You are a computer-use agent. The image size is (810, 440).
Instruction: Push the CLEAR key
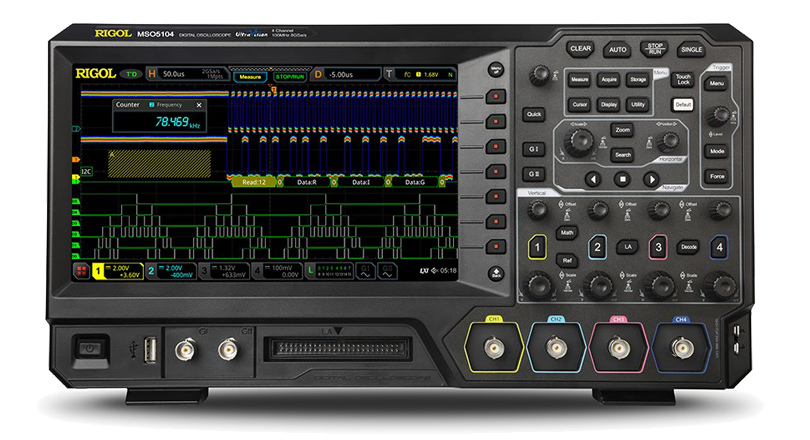580,49
